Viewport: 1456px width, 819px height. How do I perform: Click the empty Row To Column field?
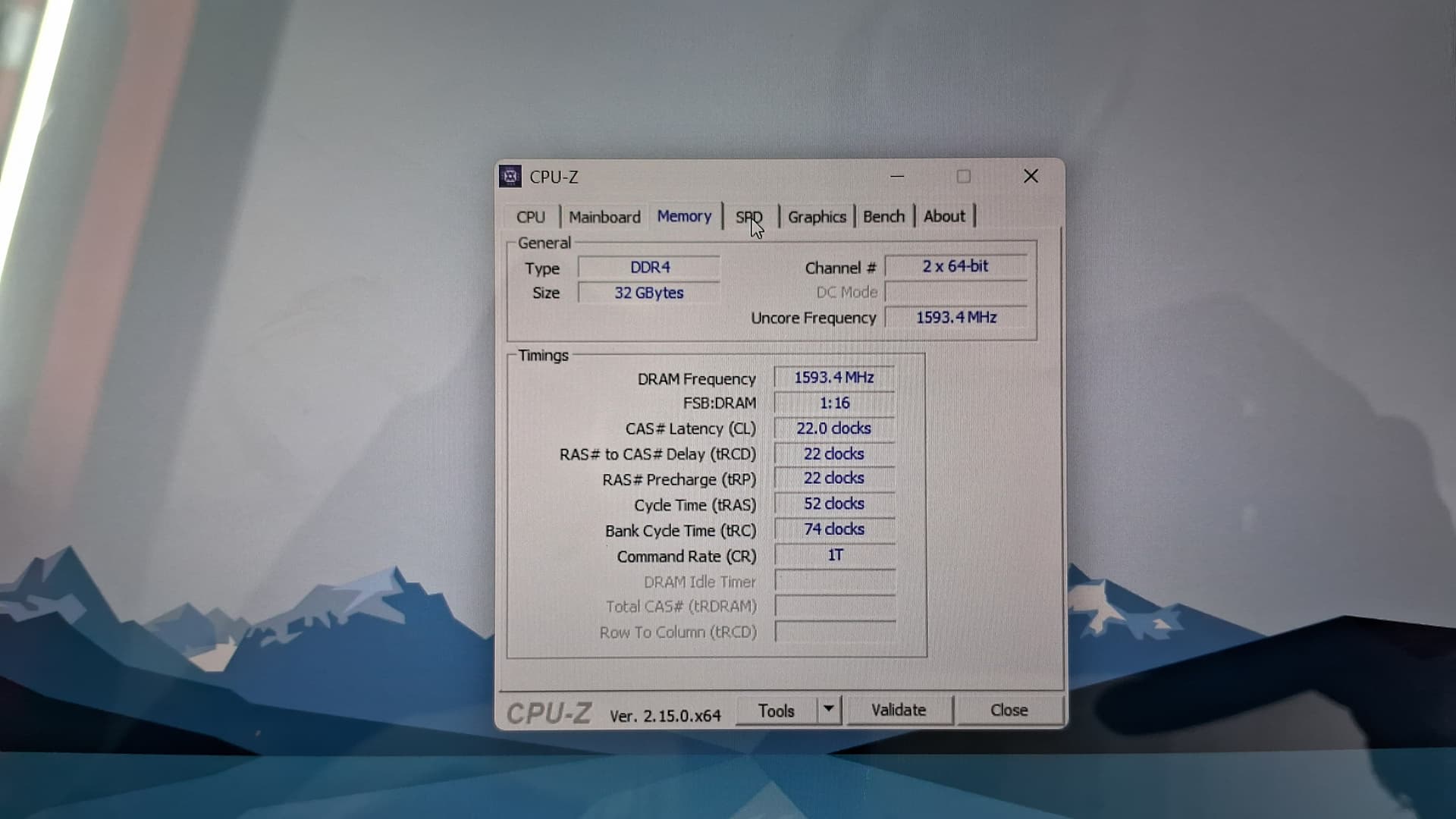pos(834,632)
